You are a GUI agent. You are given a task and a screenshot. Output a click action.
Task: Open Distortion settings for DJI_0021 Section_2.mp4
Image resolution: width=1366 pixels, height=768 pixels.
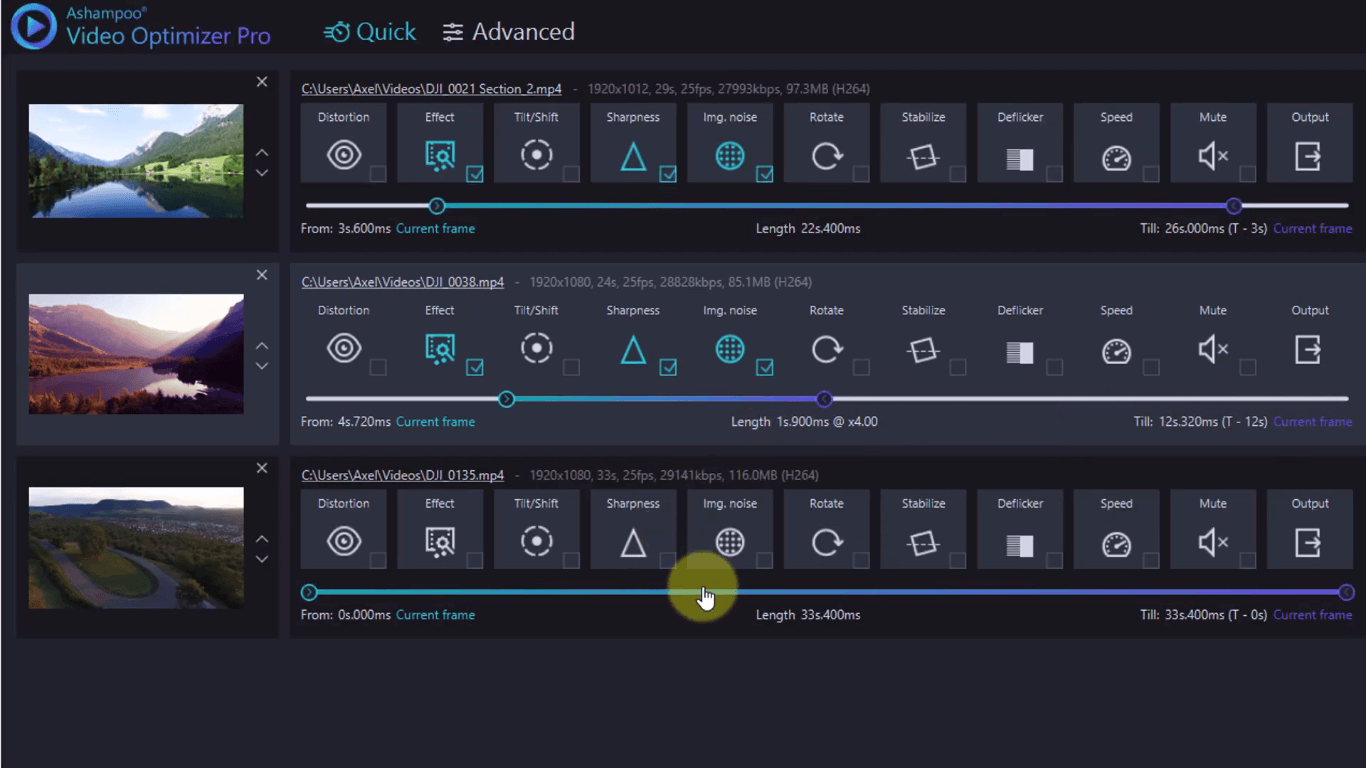pyautogui.click(x=344, y=156)
